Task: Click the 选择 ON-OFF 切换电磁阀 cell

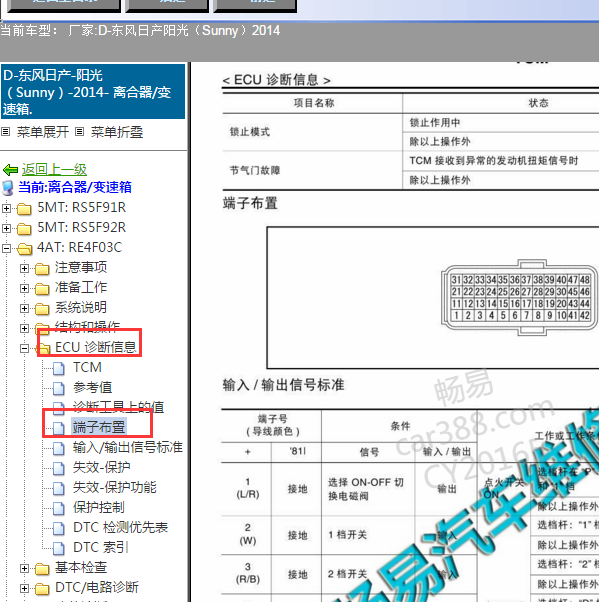Action: (368, 489)
